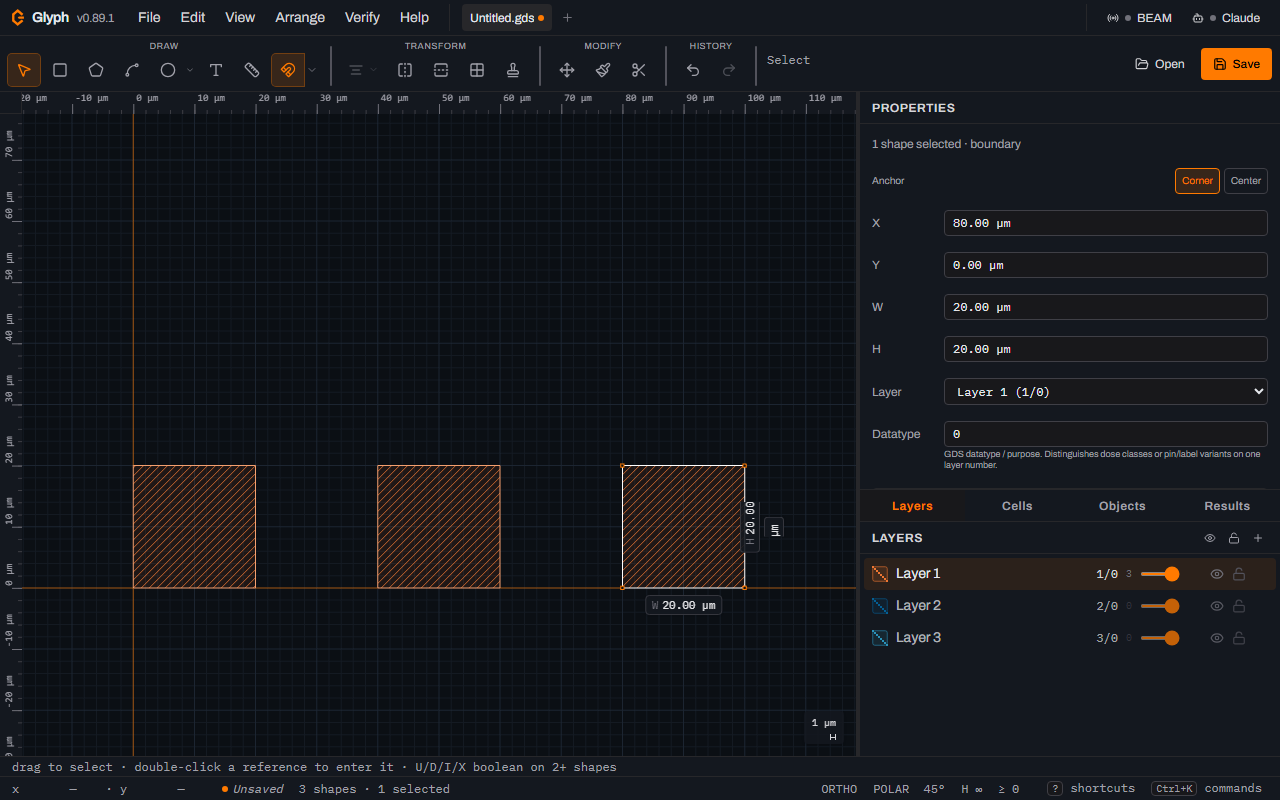Open the File menu
The height and width of the screenshot is (800, 1280).
149,17
